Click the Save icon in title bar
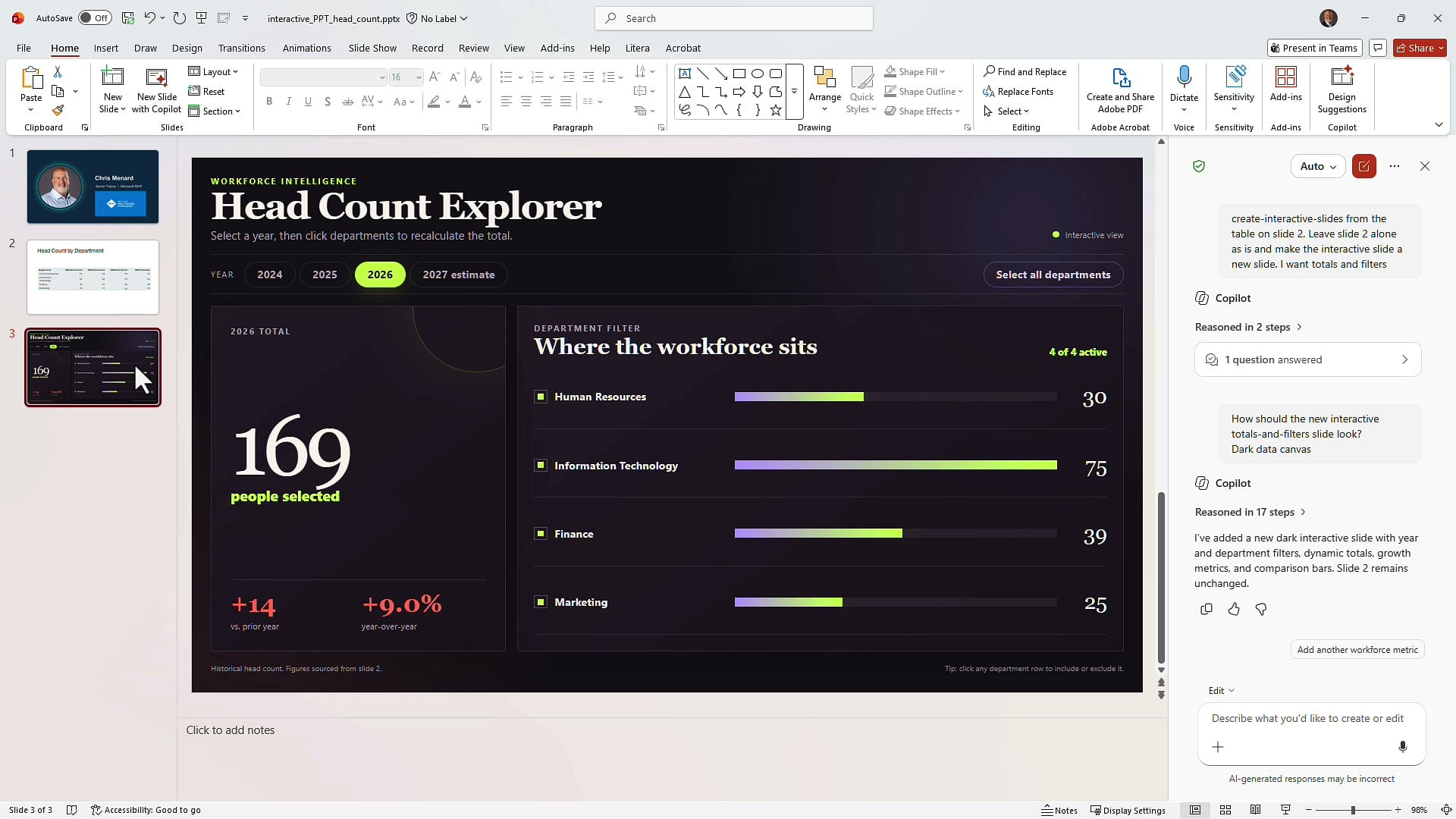This screenshot has height=819, width=1456. click(x=128, y=18)
